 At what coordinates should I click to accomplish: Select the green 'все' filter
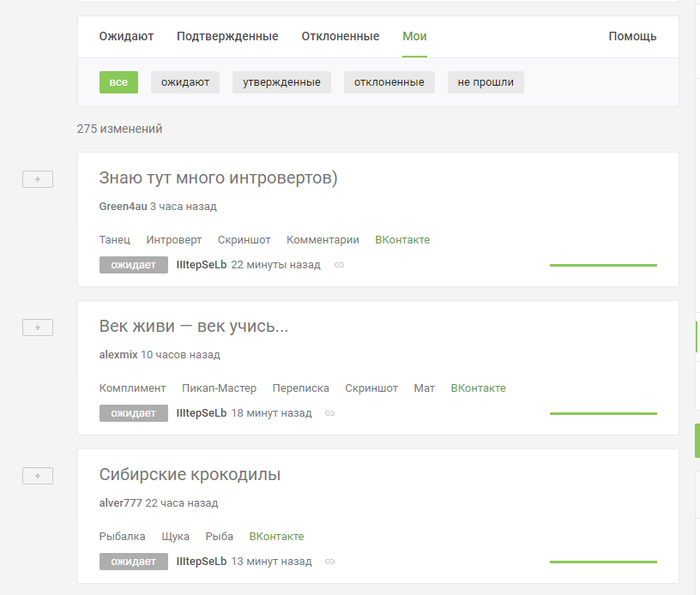(118, 82)
